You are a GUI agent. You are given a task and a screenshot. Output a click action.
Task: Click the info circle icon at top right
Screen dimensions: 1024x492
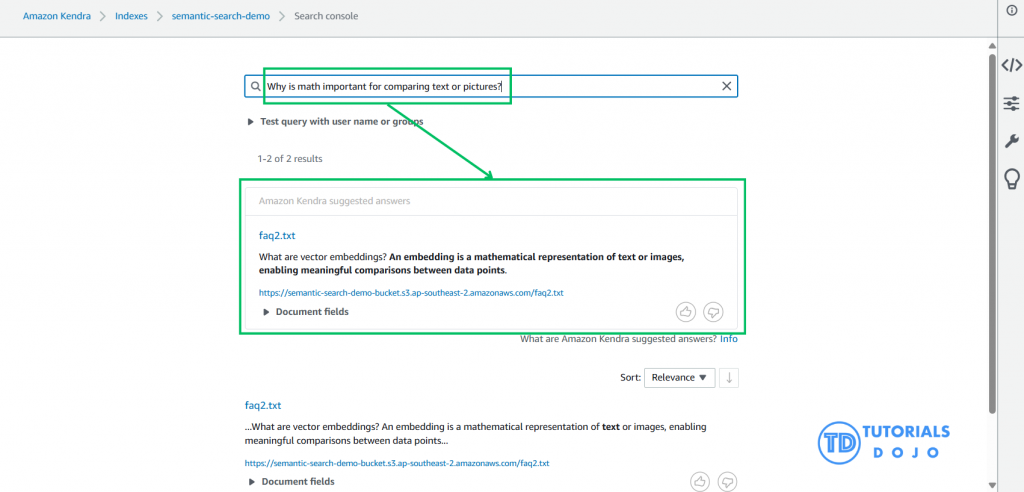(x=1010, y=9)
